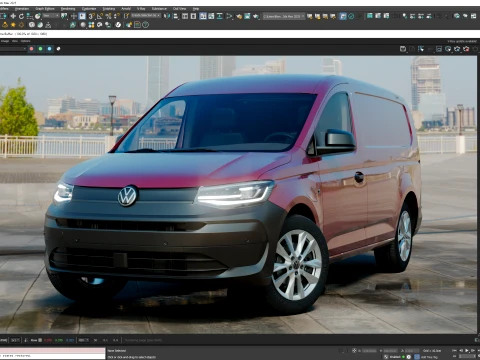Viewport: 480px width, 360px height.
Task: Open Render Setup teapot icon
Action: pyautogui.click(x=239, y=16)
